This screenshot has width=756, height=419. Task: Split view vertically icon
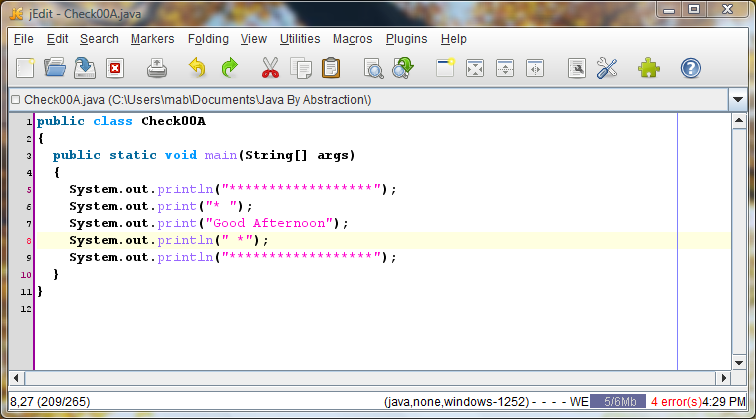click(535, 68)
